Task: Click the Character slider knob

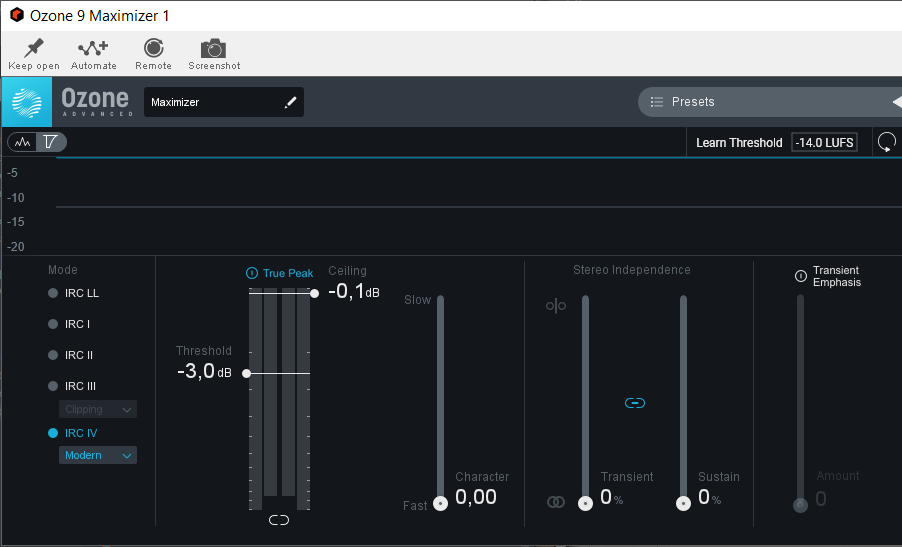Action: 441,504
